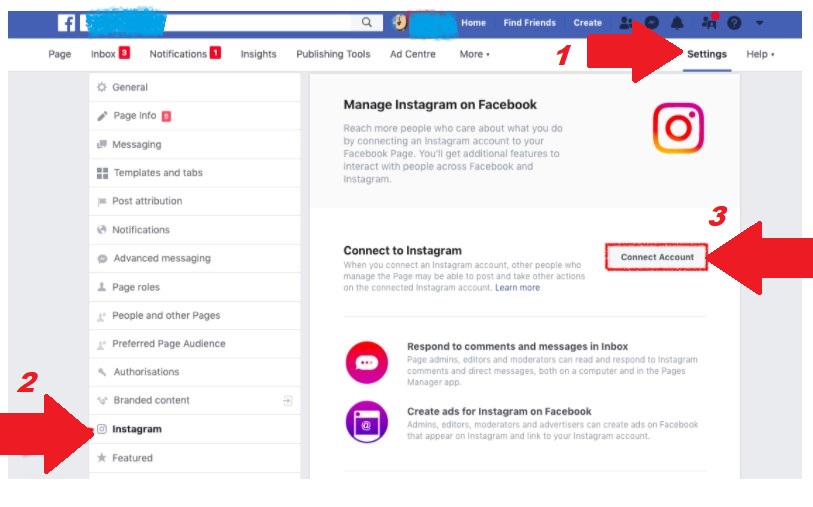Click the Featured star icon
Image resolution: width=813 pixels, height=507 pixels.
click(102, 457)
